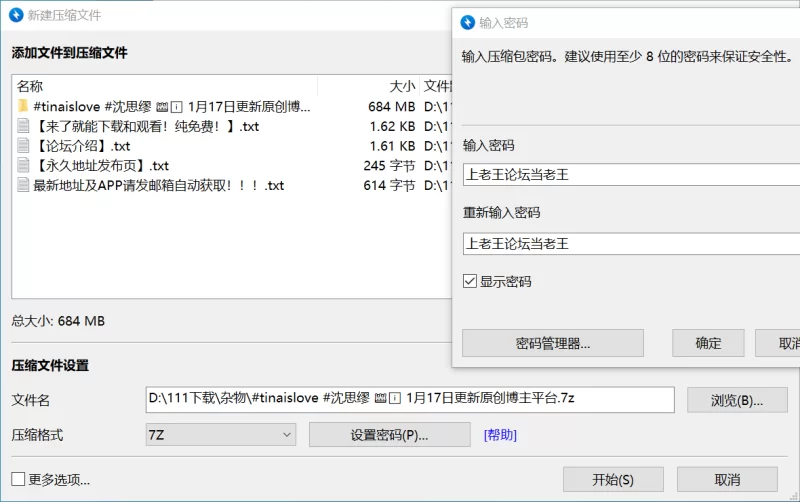Viewport: 800px width, 502px height.
Task: Click the file icon beside 【论坛介绍】.txt
Action: [23, 146]
